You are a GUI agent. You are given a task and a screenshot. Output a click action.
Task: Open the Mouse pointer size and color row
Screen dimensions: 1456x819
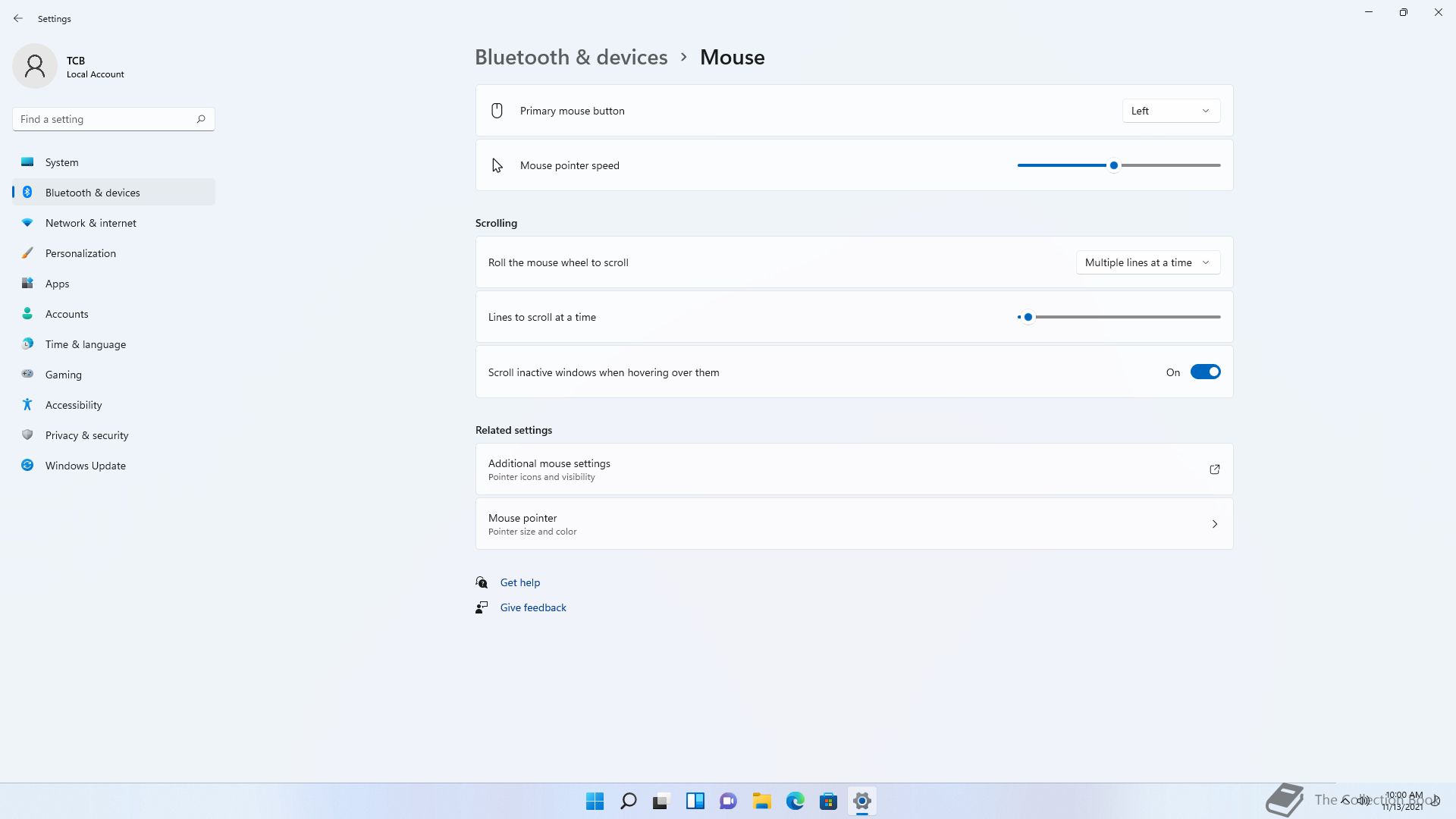[854, 524]
